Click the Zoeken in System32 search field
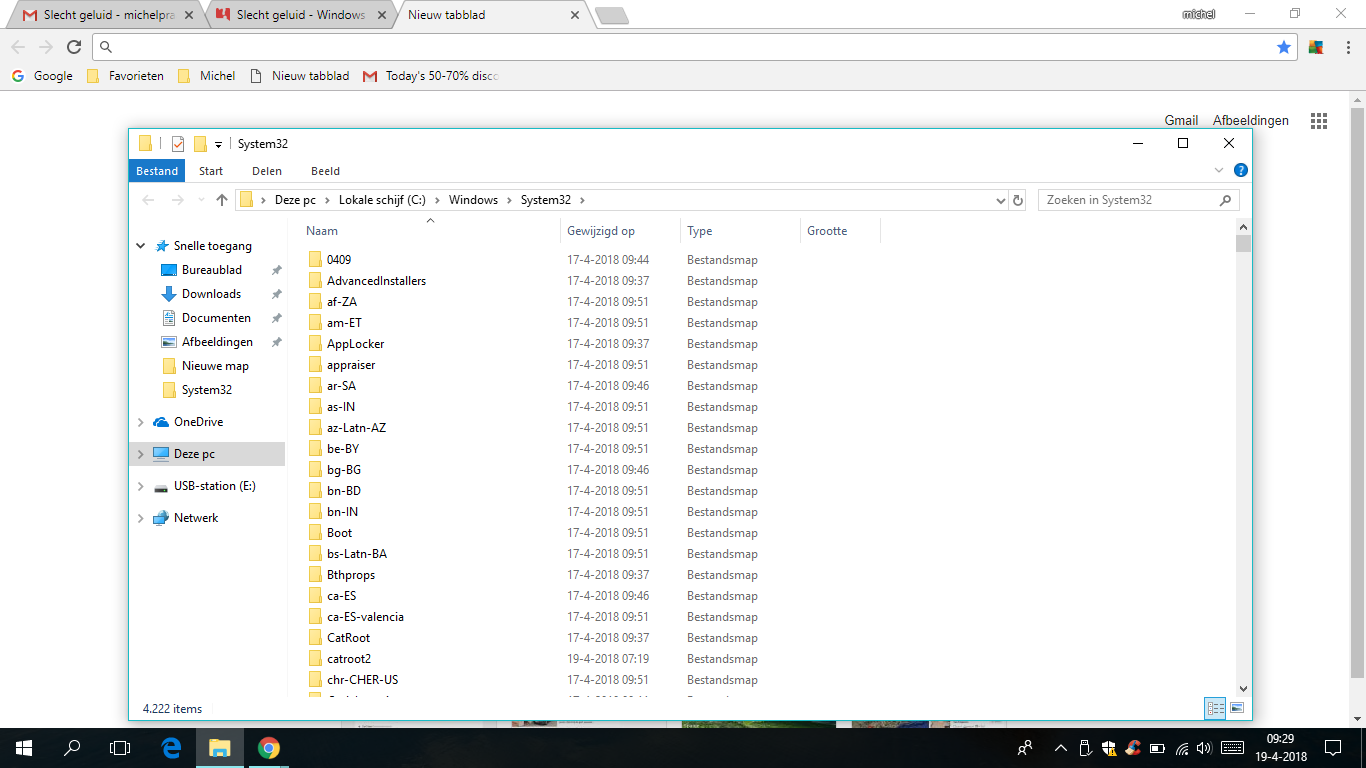The height and width of the screenshot is (768, 1366). (x=1129, y=200)
